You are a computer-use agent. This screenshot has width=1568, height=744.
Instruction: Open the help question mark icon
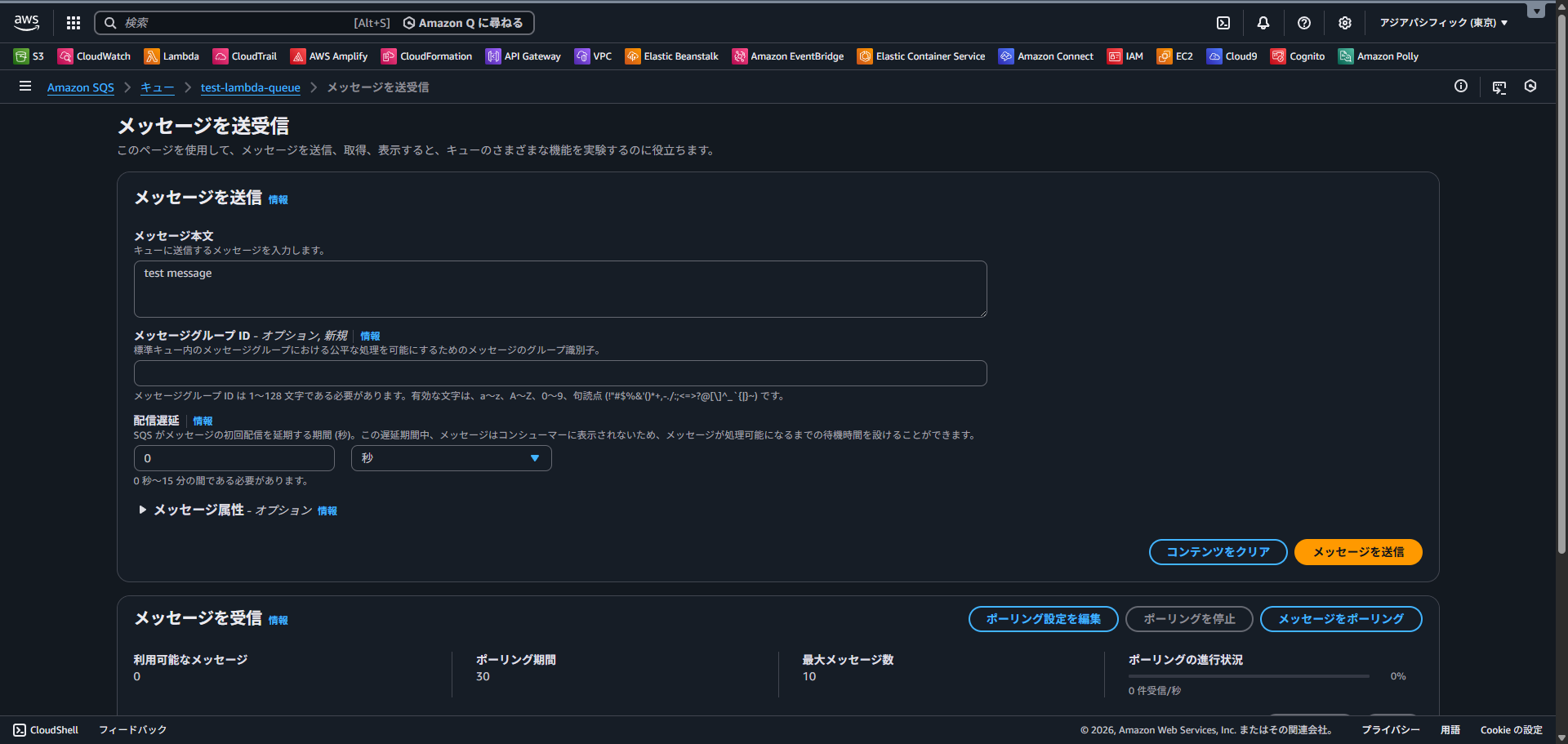[1304, 23]
